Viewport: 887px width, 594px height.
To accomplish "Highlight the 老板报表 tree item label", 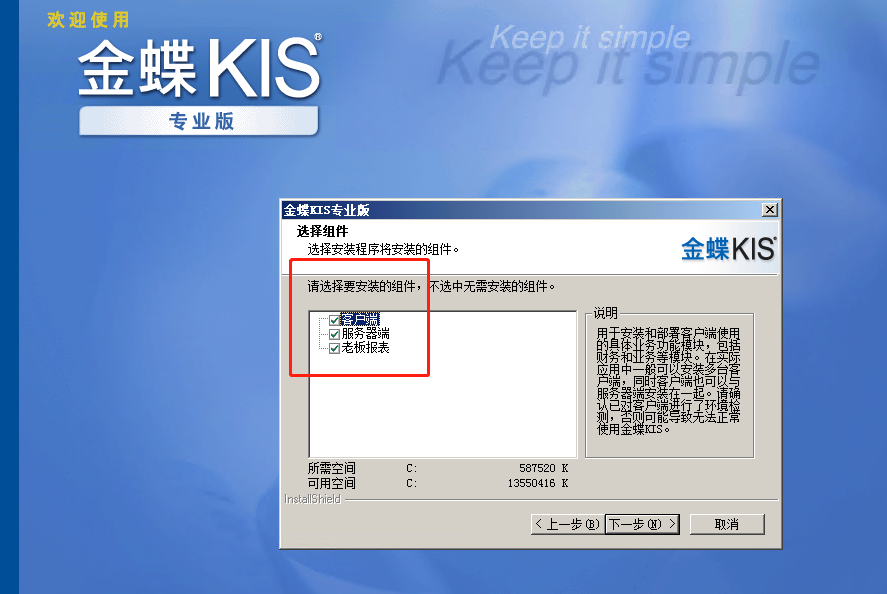I will pos(366,348).
